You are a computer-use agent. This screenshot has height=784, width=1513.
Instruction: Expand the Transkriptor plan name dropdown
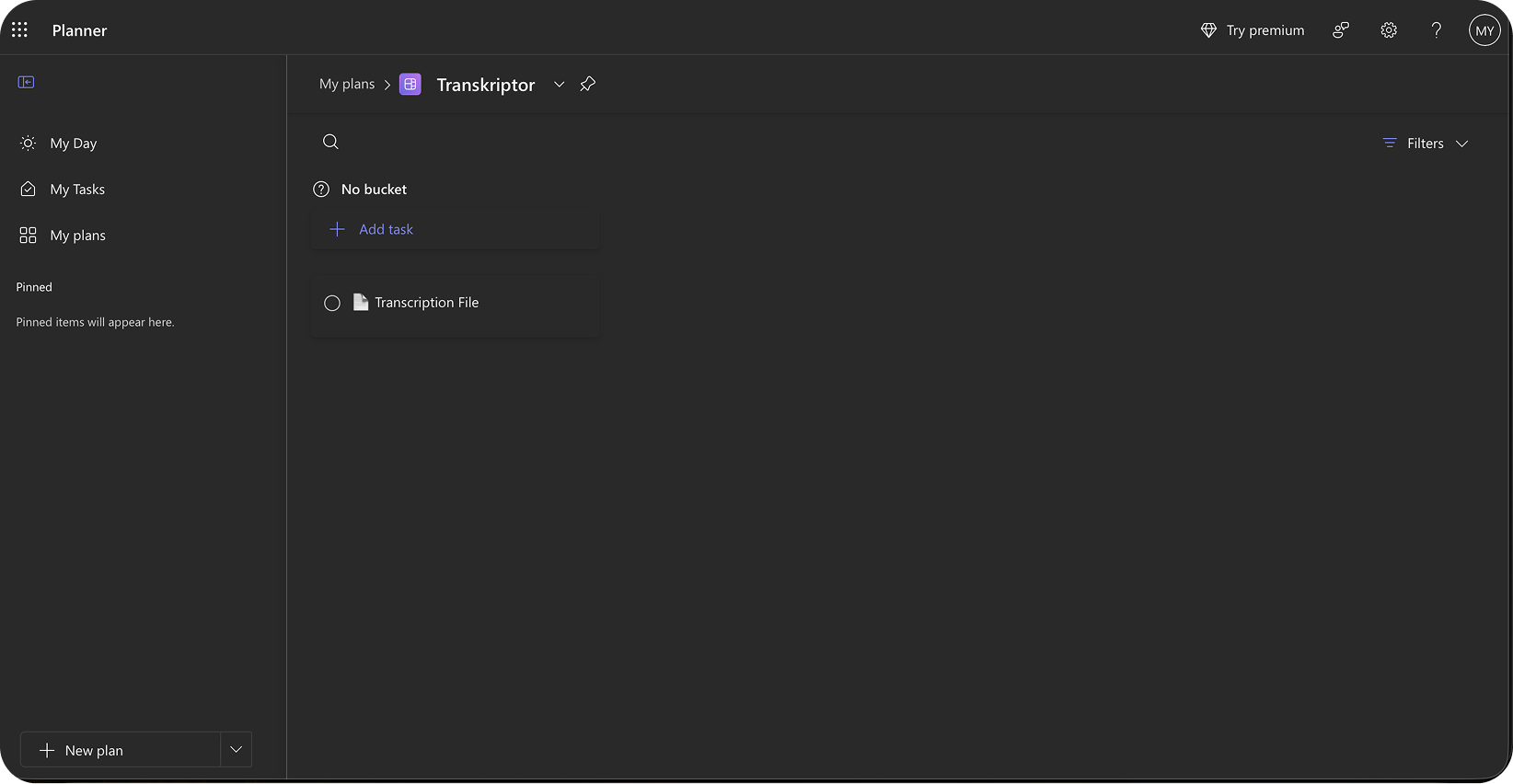coord(559,84)
